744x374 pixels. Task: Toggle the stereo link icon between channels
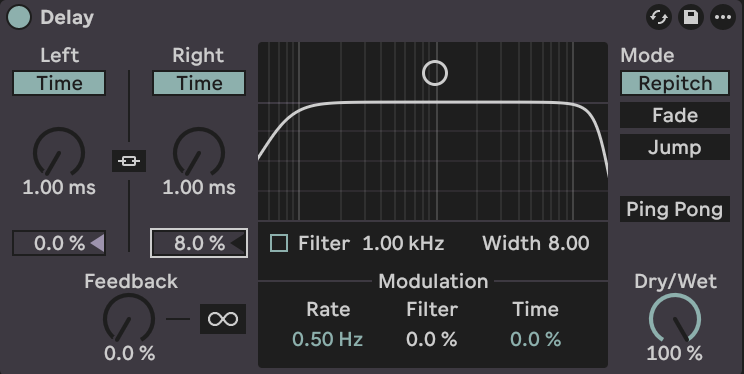tap(129, 161)
